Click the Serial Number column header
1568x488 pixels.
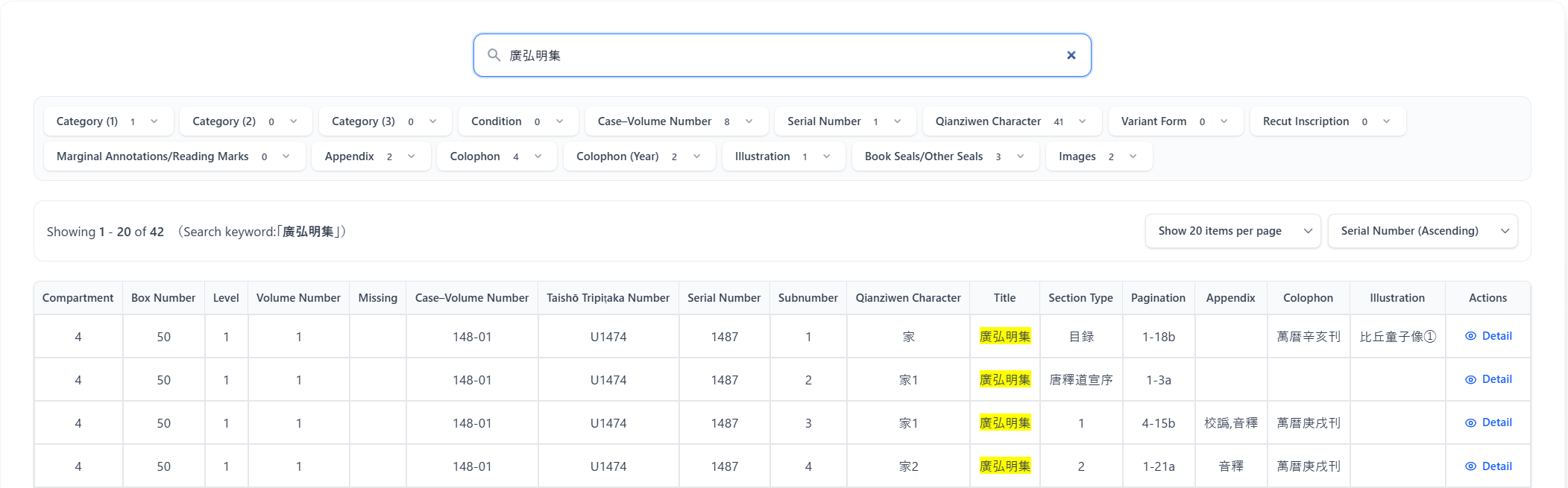tap(723, 298)
